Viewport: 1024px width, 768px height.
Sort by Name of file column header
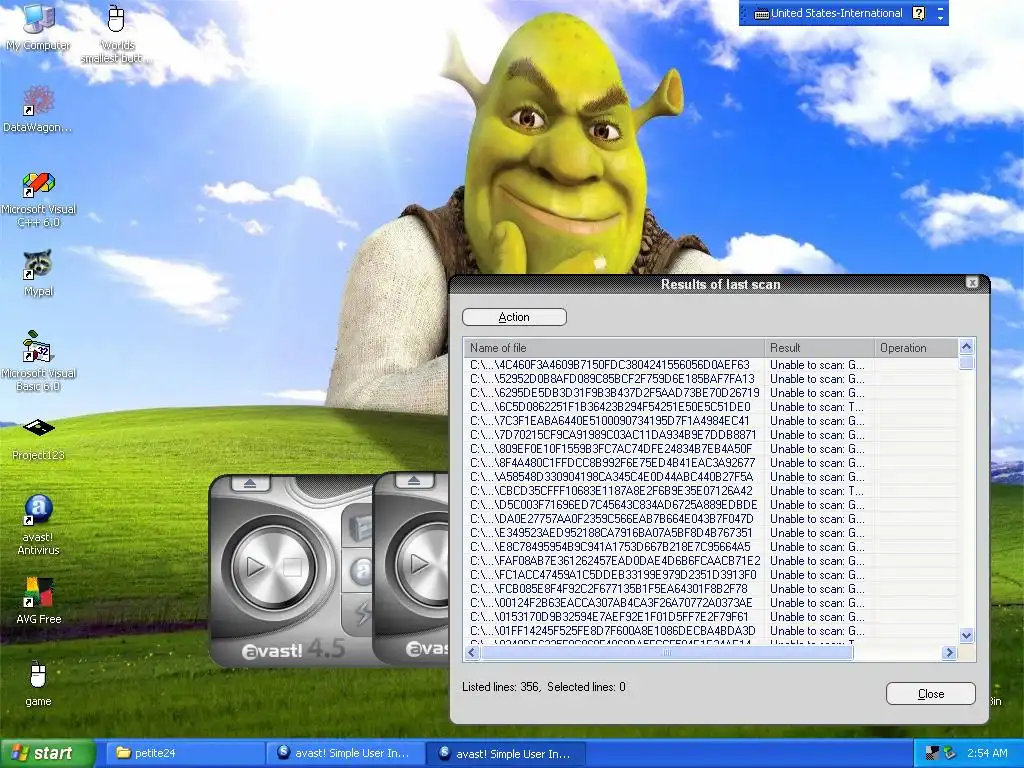click(614, 347)
